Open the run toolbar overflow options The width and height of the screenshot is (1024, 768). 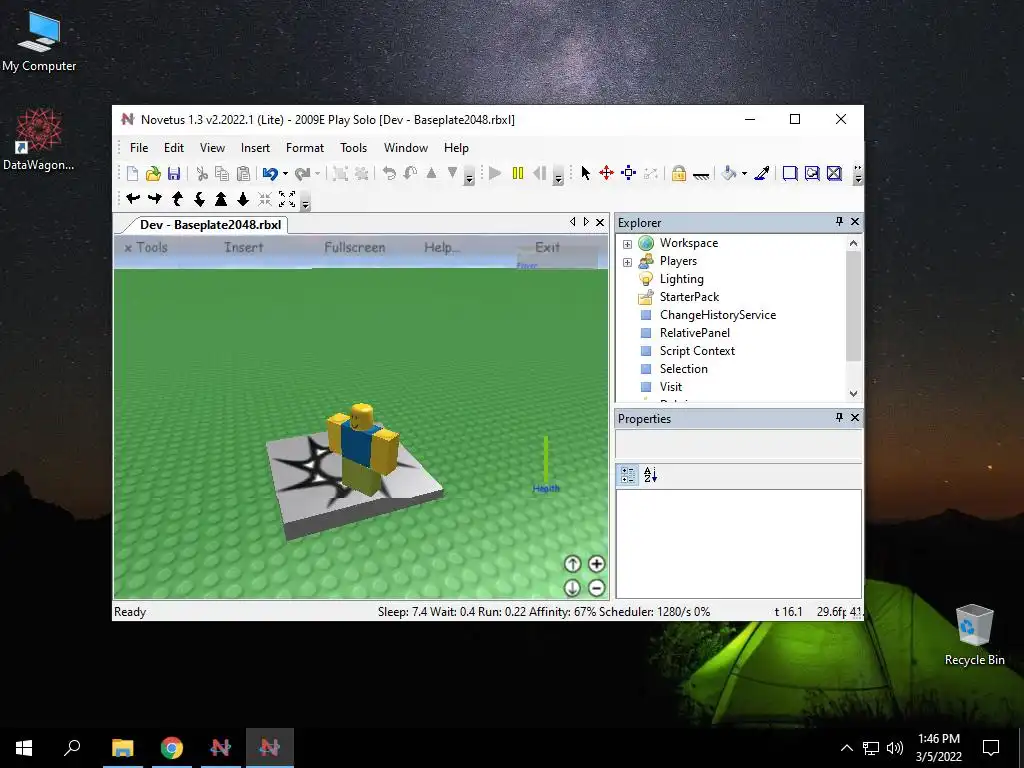558,177
